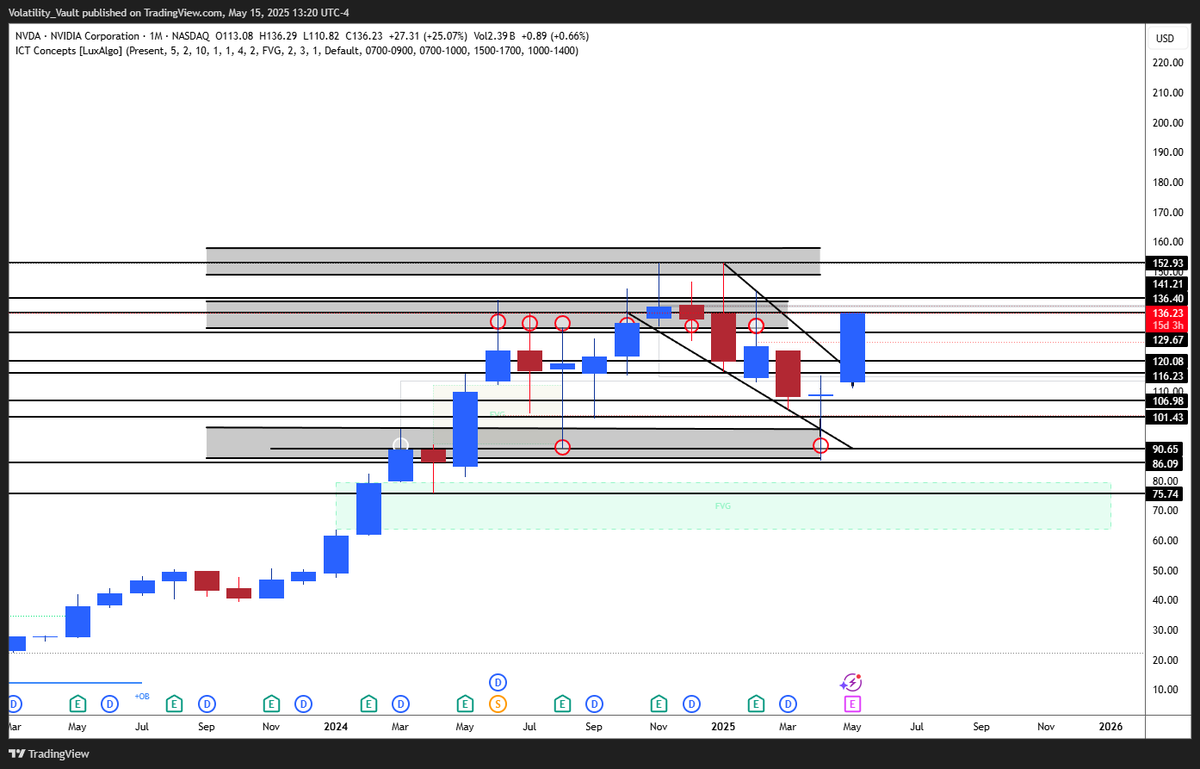Open the pink upcoming earnings marker May 2025
This screenshot has height=769, width=1200.
pos(852,703)
